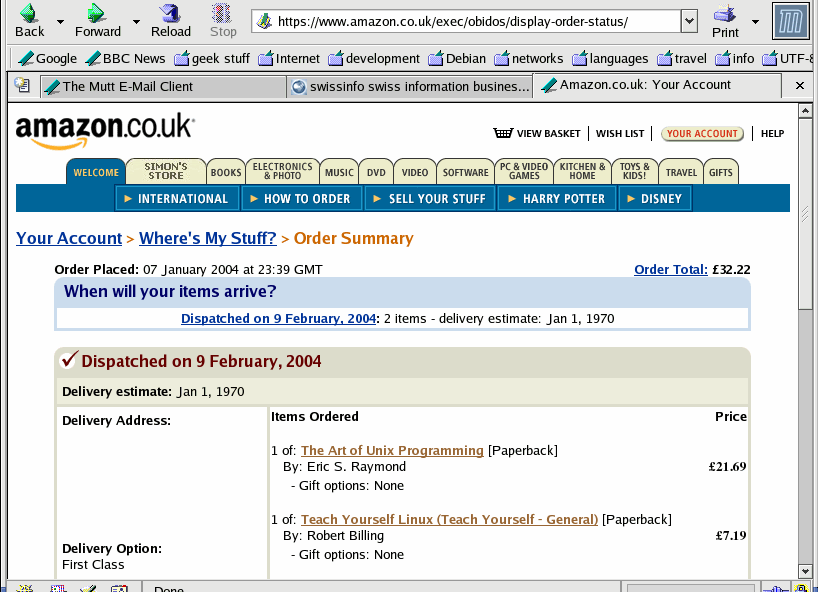This screenshot has width=818, height=592.
Task: Click the International sub-navigation button
Action: (177, 199)
